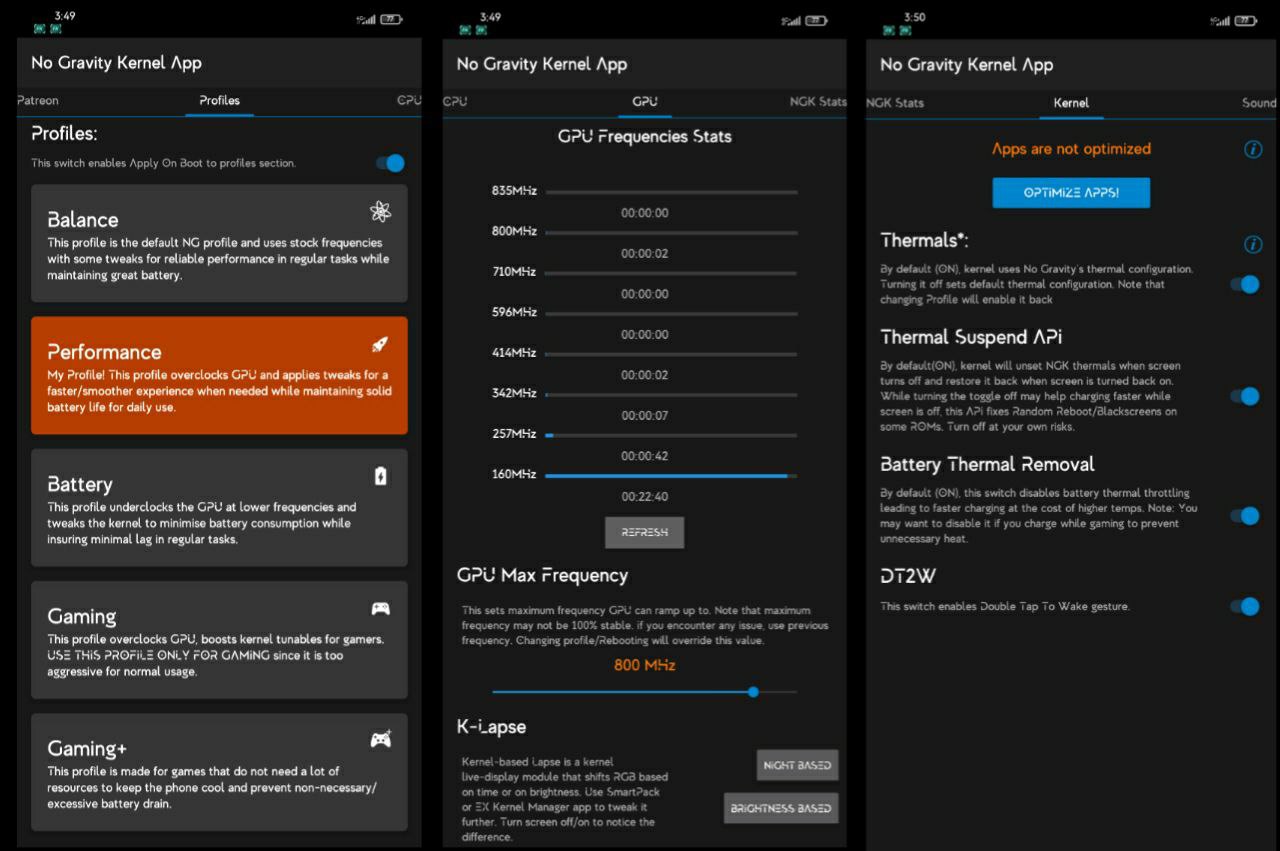Open info icon beside Apps are not optimized
This screenshot has height=851, width=1280.
point(1253,149)
